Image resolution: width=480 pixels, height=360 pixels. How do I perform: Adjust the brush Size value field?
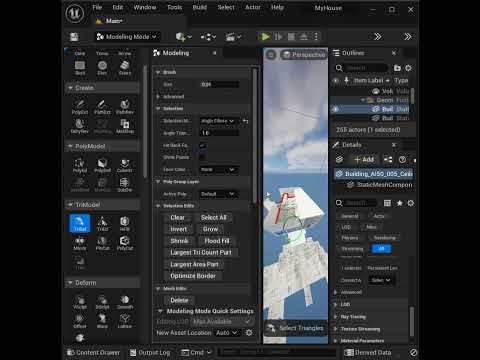click(x=219, y=84)
